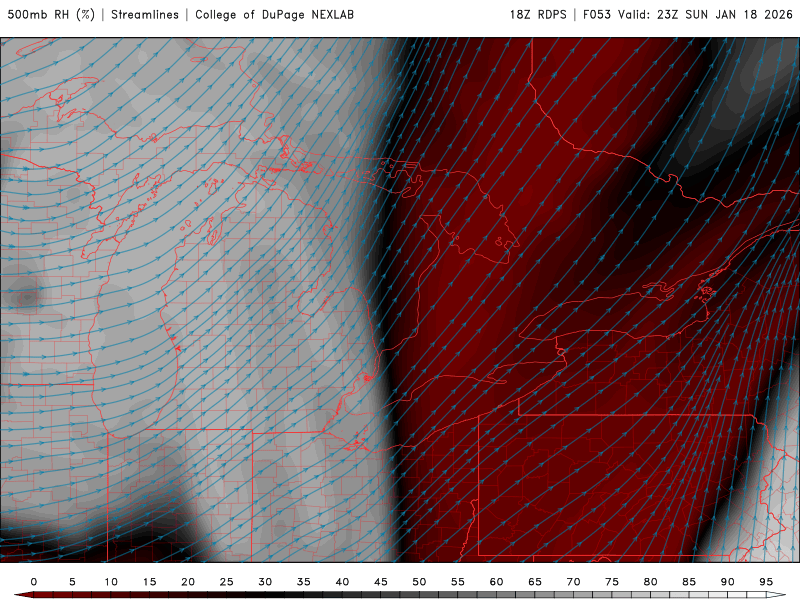Image resolution: width=800 pixels, height=600 pixels.
Task: Select the '50' label on the colorbar
Action: tap(419, 582)
